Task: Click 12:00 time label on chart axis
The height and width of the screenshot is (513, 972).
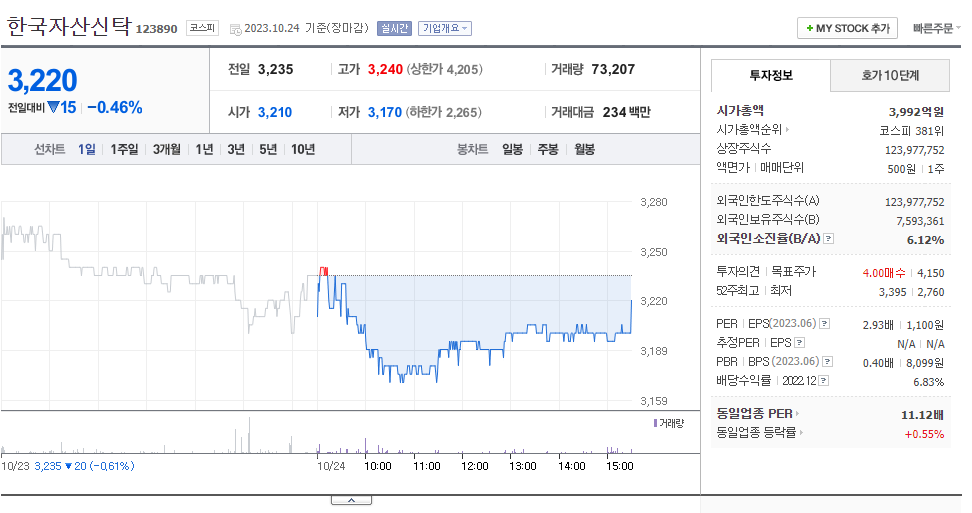Action: (475, 466)
